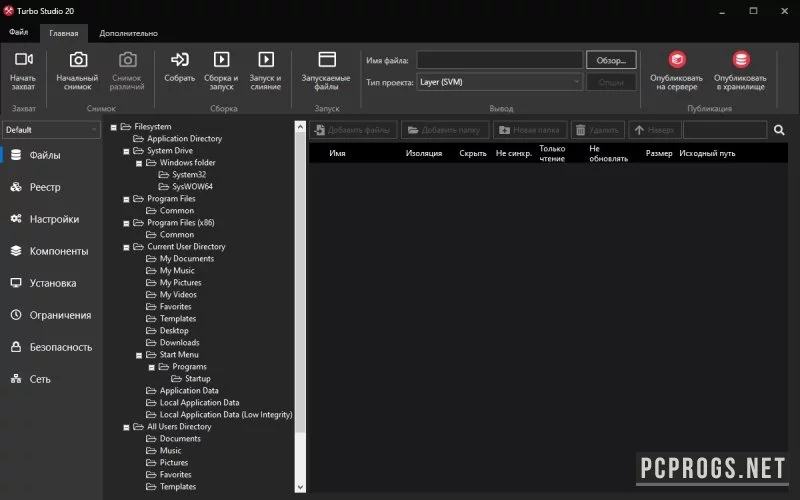
Task: Collapse the Start Menu node
Action: coord(139,355)
